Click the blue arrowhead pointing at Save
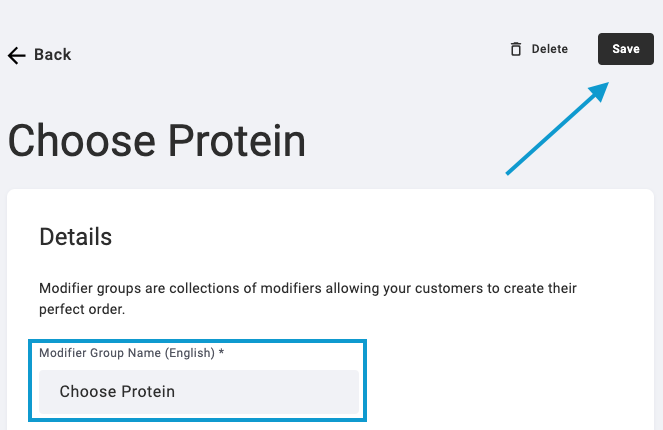The image size is (663, 430). point(599,91)
